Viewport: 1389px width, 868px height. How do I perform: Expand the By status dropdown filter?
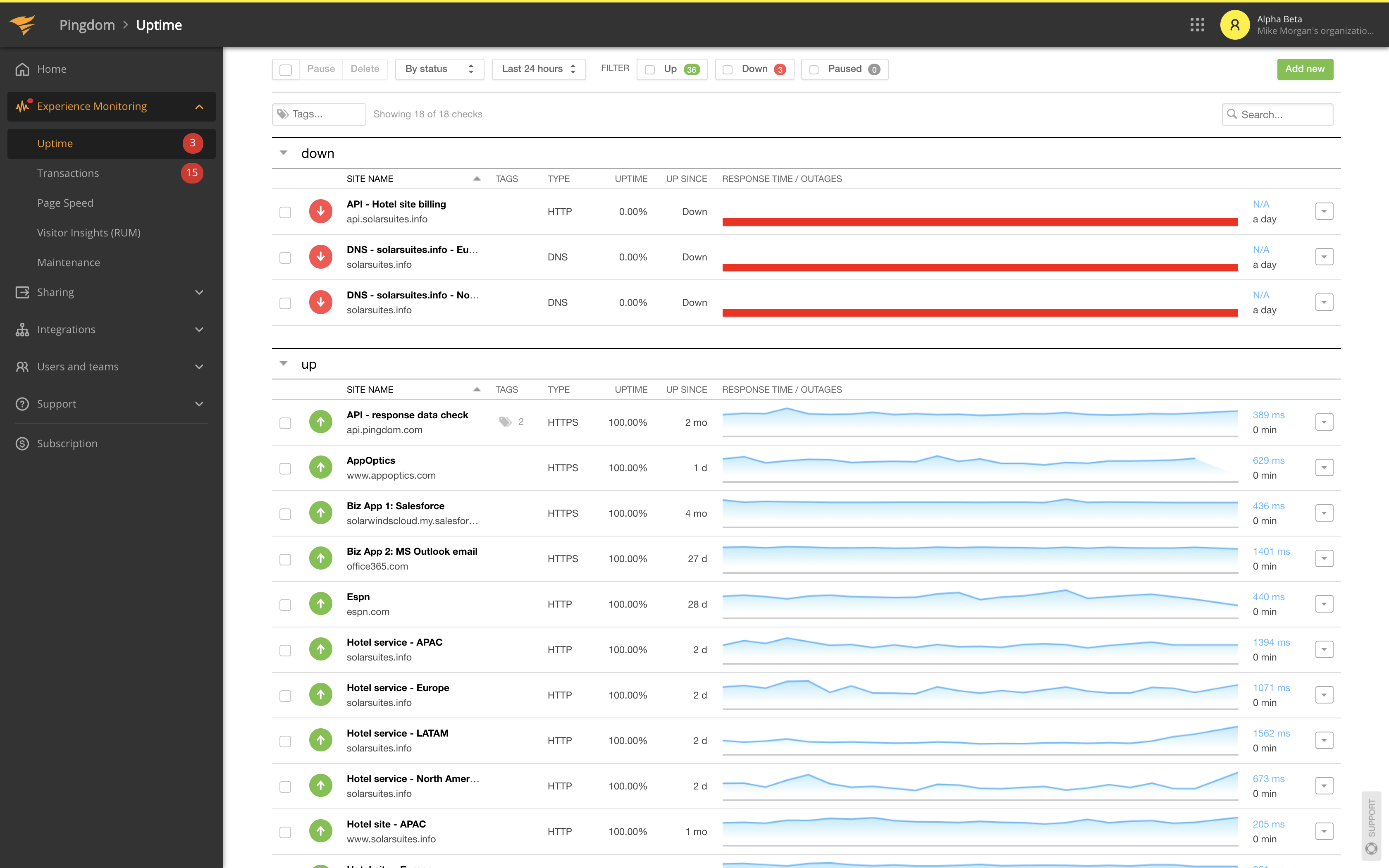click(438, 69)
